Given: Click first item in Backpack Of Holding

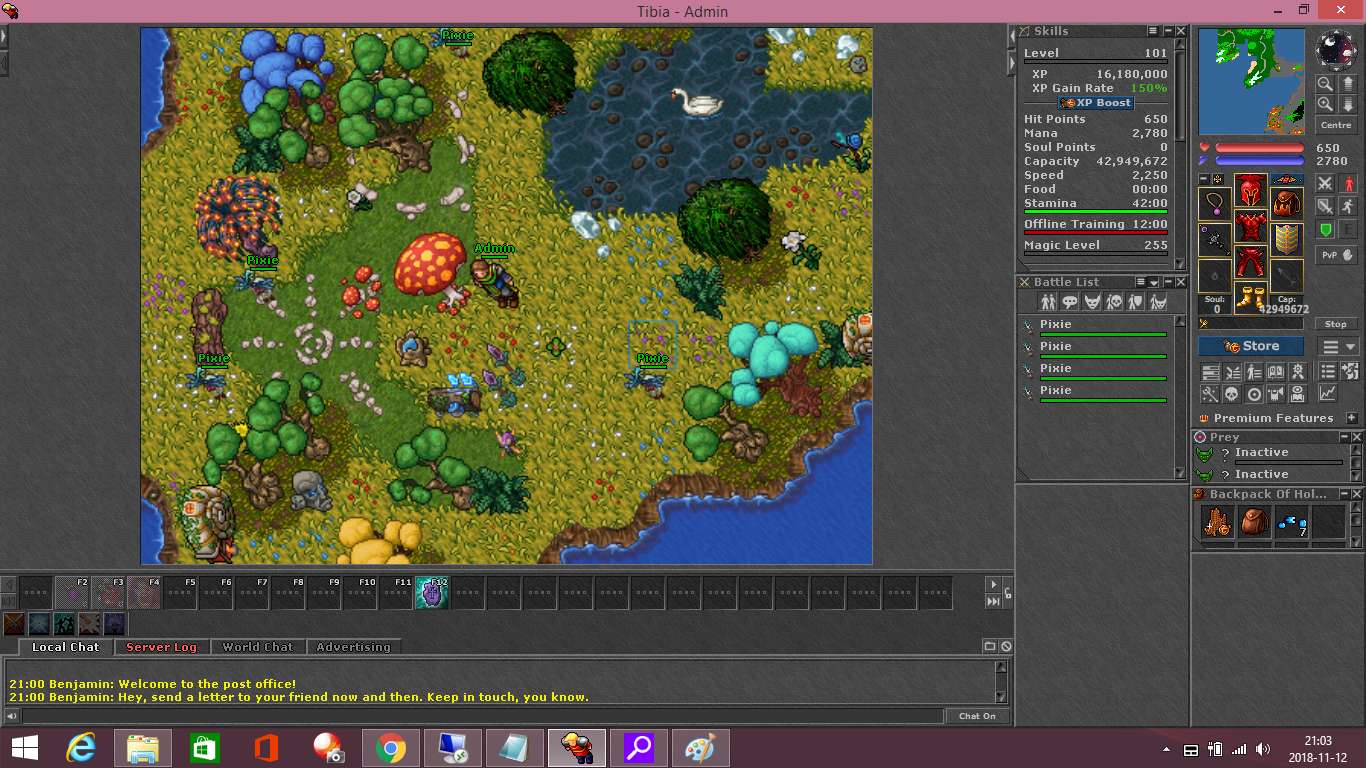Looking at the screenshot, I should point(1217,522).
